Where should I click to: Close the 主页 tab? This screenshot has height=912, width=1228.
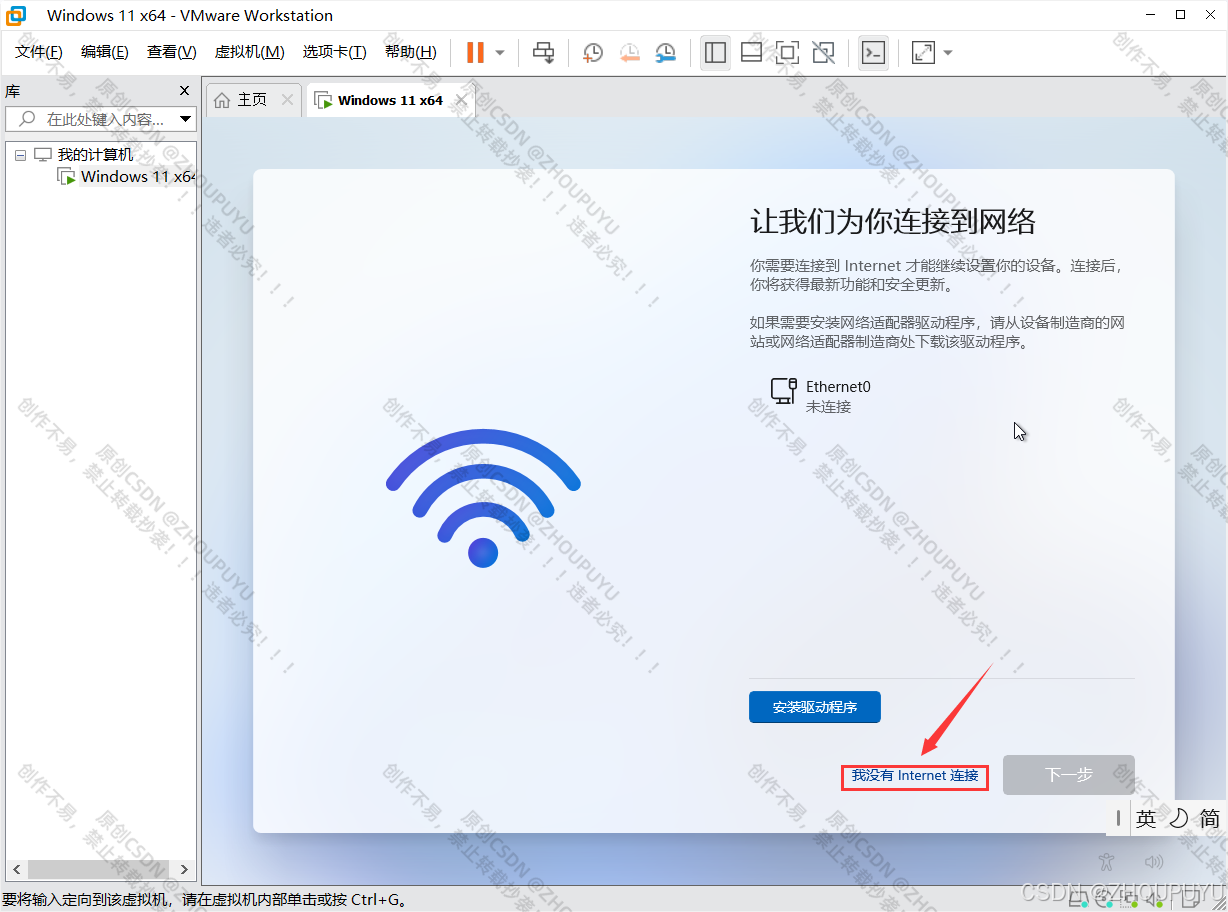pos(288,100)
